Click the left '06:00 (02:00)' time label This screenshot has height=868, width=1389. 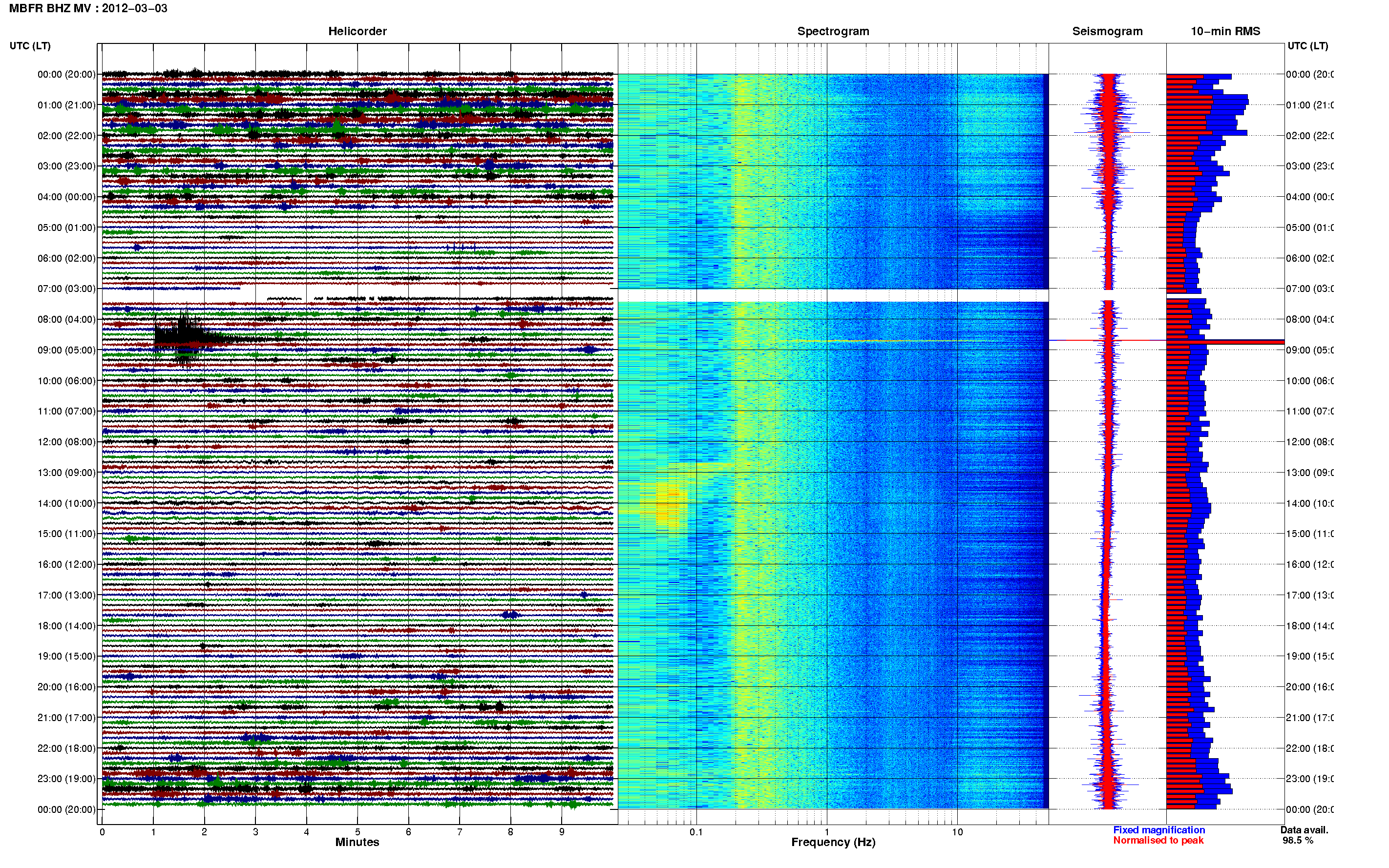pyautogui.click(x=66, y=258)
